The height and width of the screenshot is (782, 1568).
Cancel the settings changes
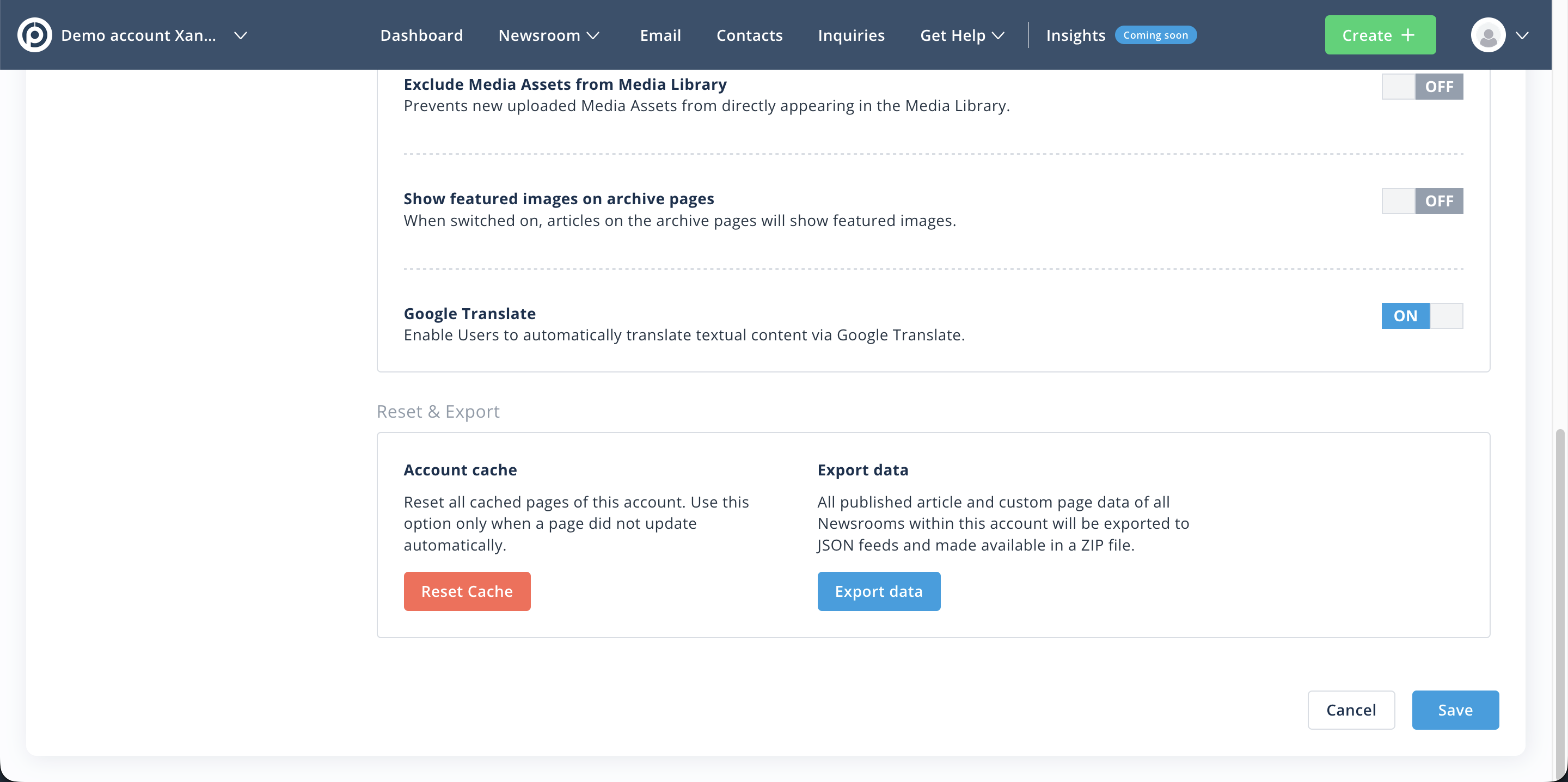(x=1351, y=710)
